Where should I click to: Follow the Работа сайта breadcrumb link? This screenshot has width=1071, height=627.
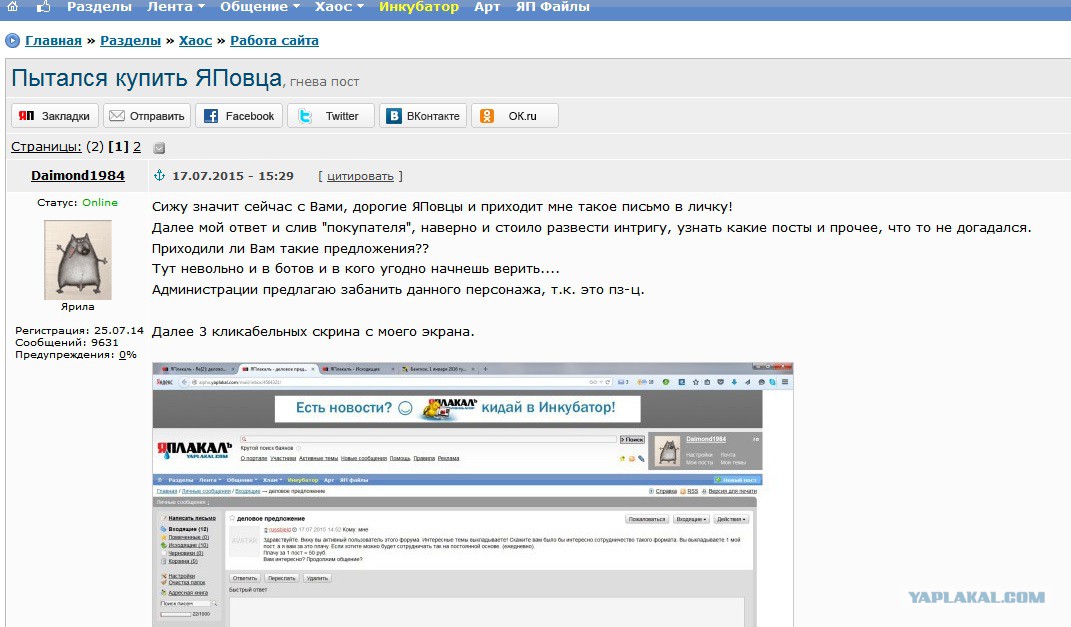tap(274, 41)
